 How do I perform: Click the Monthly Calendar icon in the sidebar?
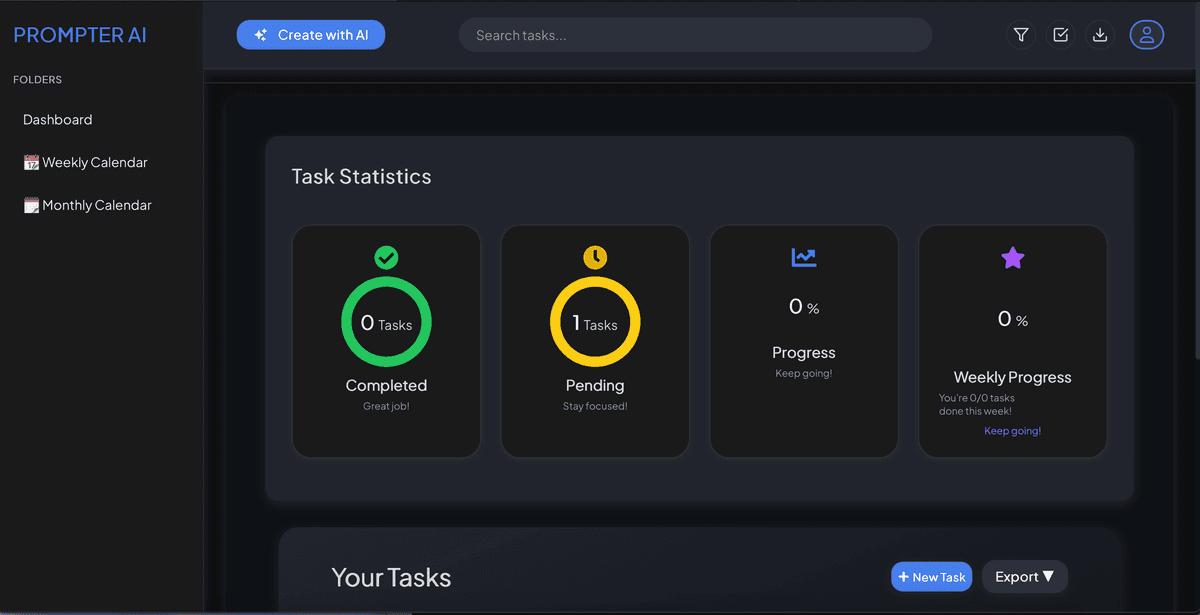tap(30, 204)
